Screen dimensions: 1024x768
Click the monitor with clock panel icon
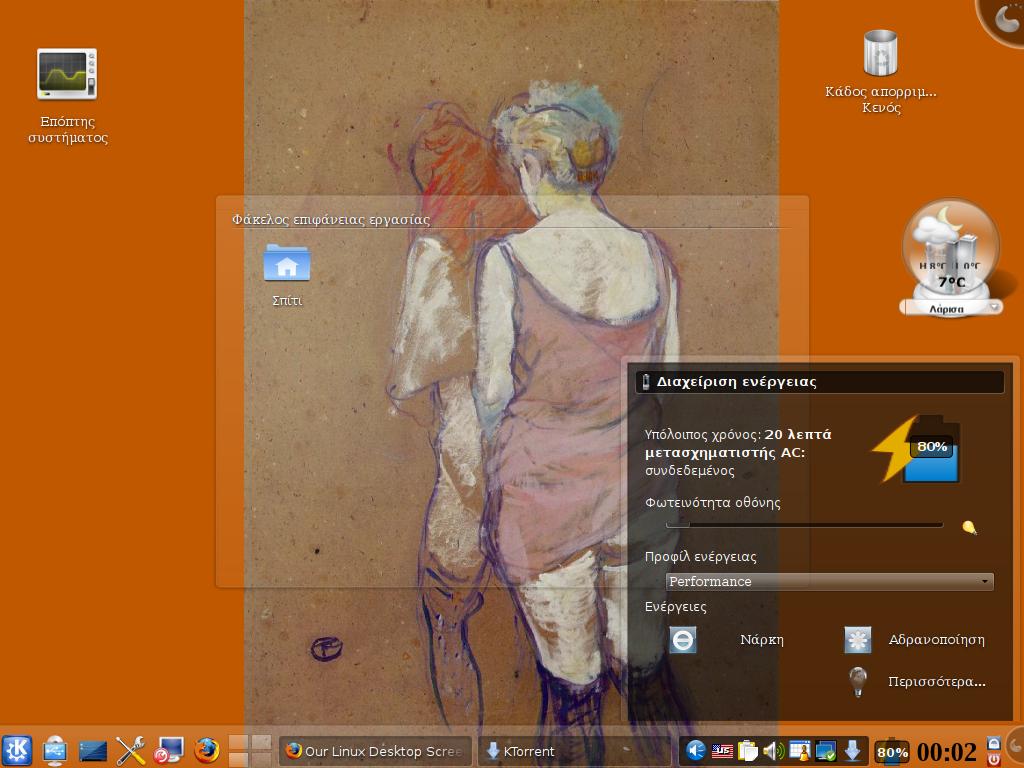pos(169,750)
